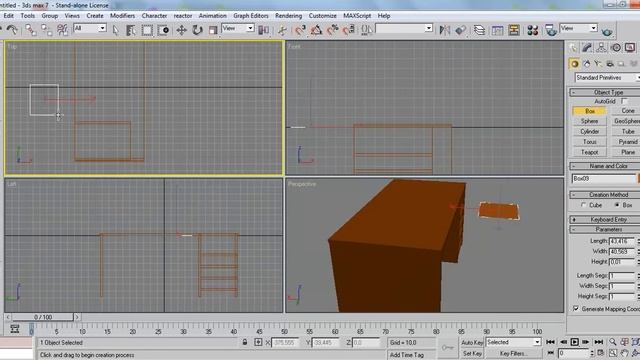The width and height of the screenshot is (640, 360).
Task: Toggle the Window/Crossing selection icon
Action: coord(163,30)
